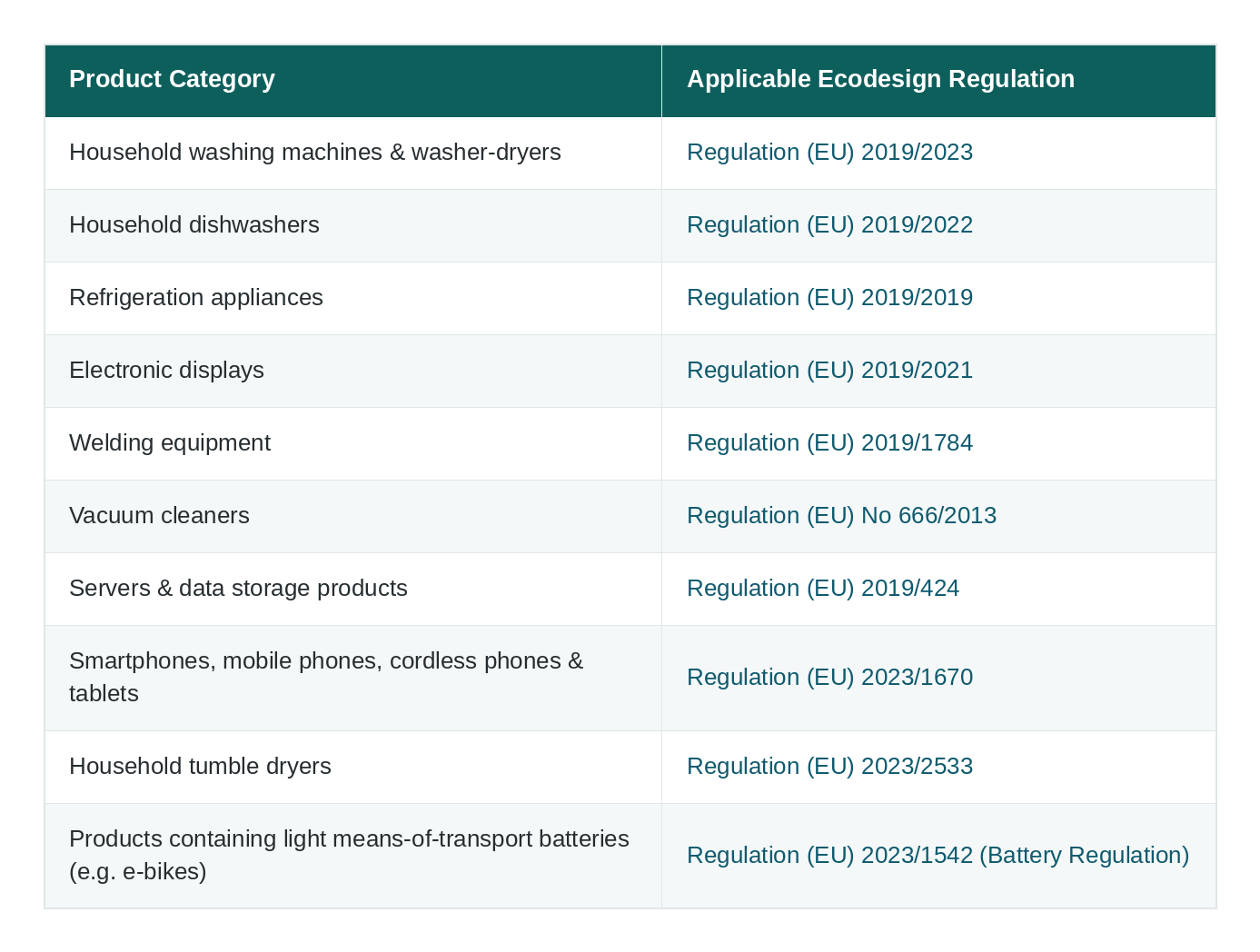Click the Vacuum cleaners row label
This screenshot has height=952, width=1260.
159,515
